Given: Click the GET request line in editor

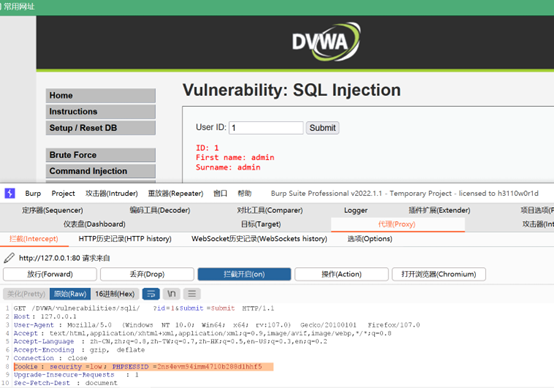Looking at the screenshot, I should point(144,308).
